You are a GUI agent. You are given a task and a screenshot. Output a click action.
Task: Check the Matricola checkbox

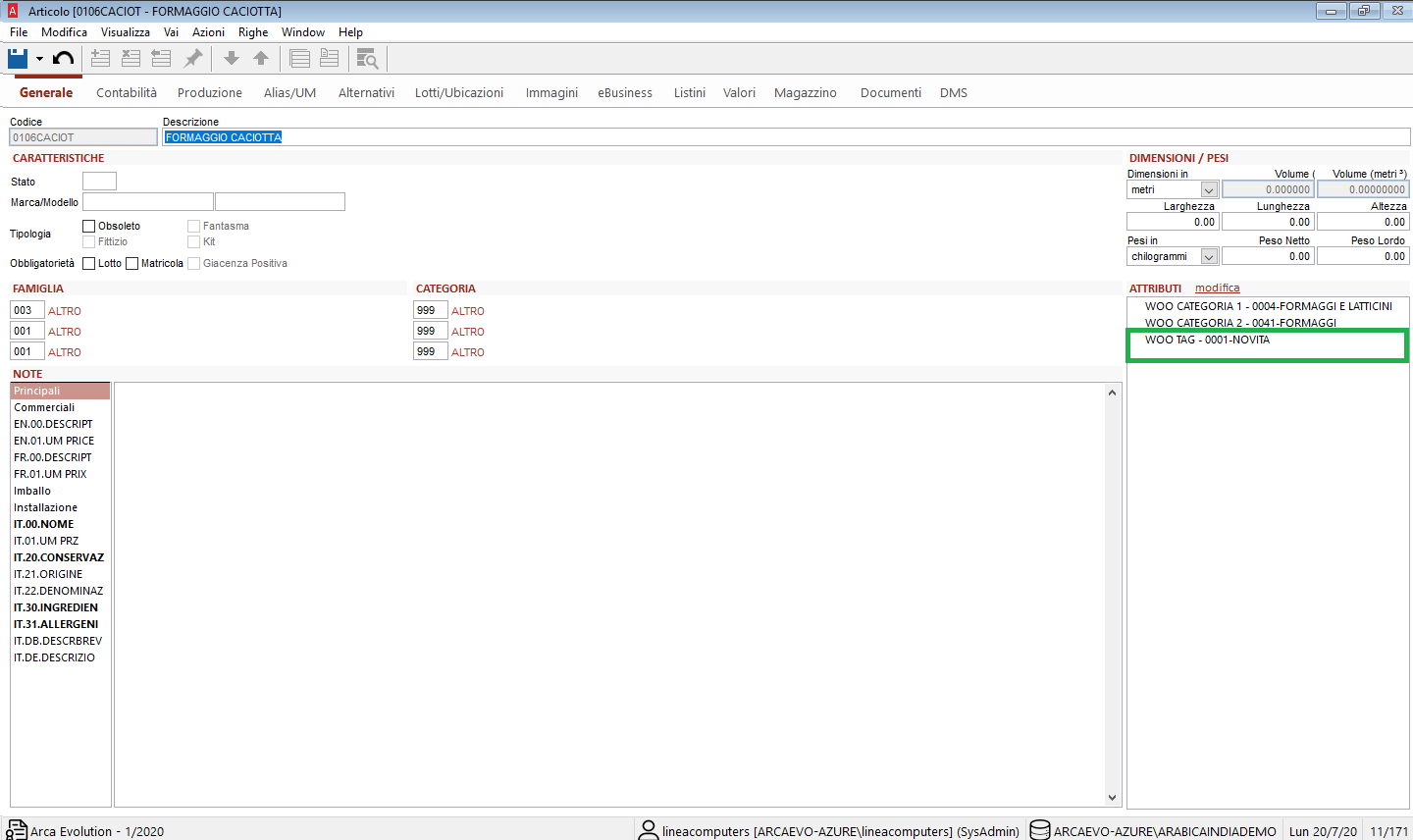click(132, 264)
